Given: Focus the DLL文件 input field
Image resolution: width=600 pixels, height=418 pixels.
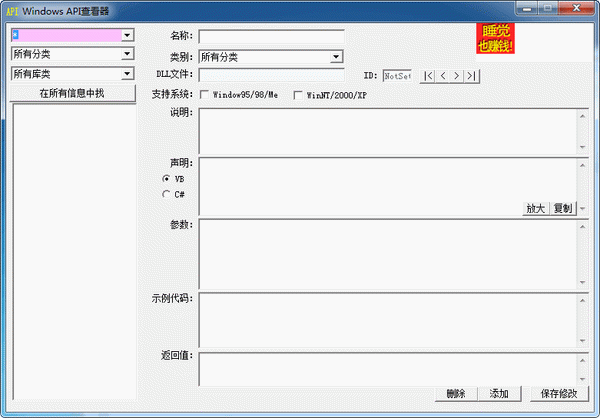Looking at the screenshot, I should (271, 75).
